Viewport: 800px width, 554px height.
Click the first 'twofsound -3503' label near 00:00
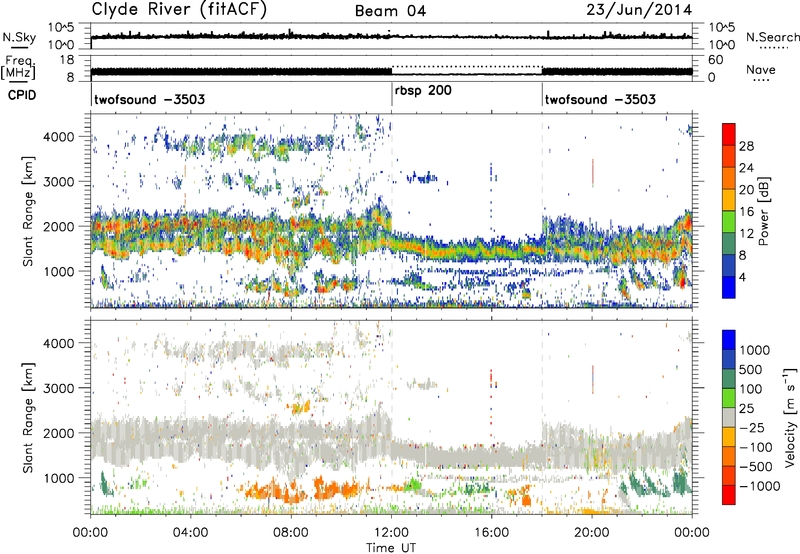pyautogui.click(x=149, y=99)
